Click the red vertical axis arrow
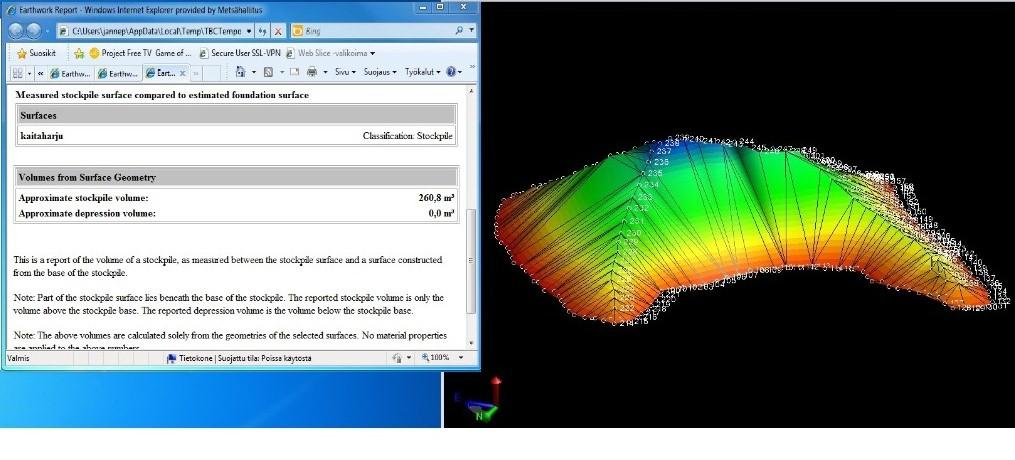1015x460 pixels. (x=496, y=391)
